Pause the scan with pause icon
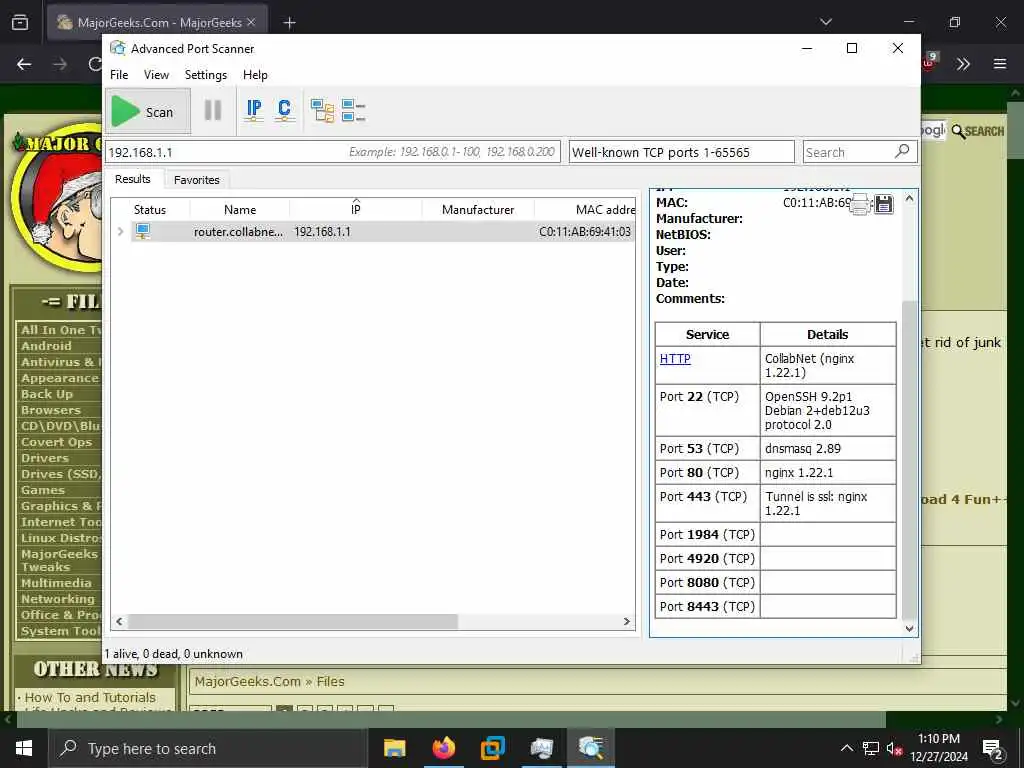 213,110
